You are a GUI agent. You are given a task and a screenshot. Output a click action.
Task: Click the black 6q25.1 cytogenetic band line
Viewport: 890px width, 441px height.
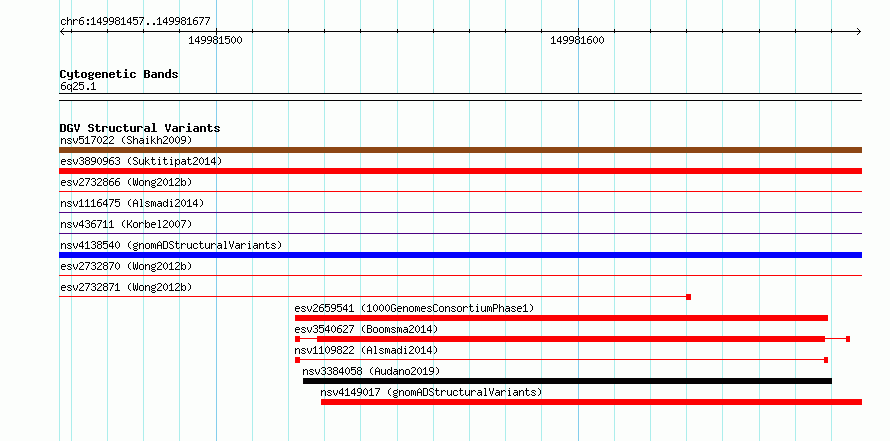(x=460, y=97)
